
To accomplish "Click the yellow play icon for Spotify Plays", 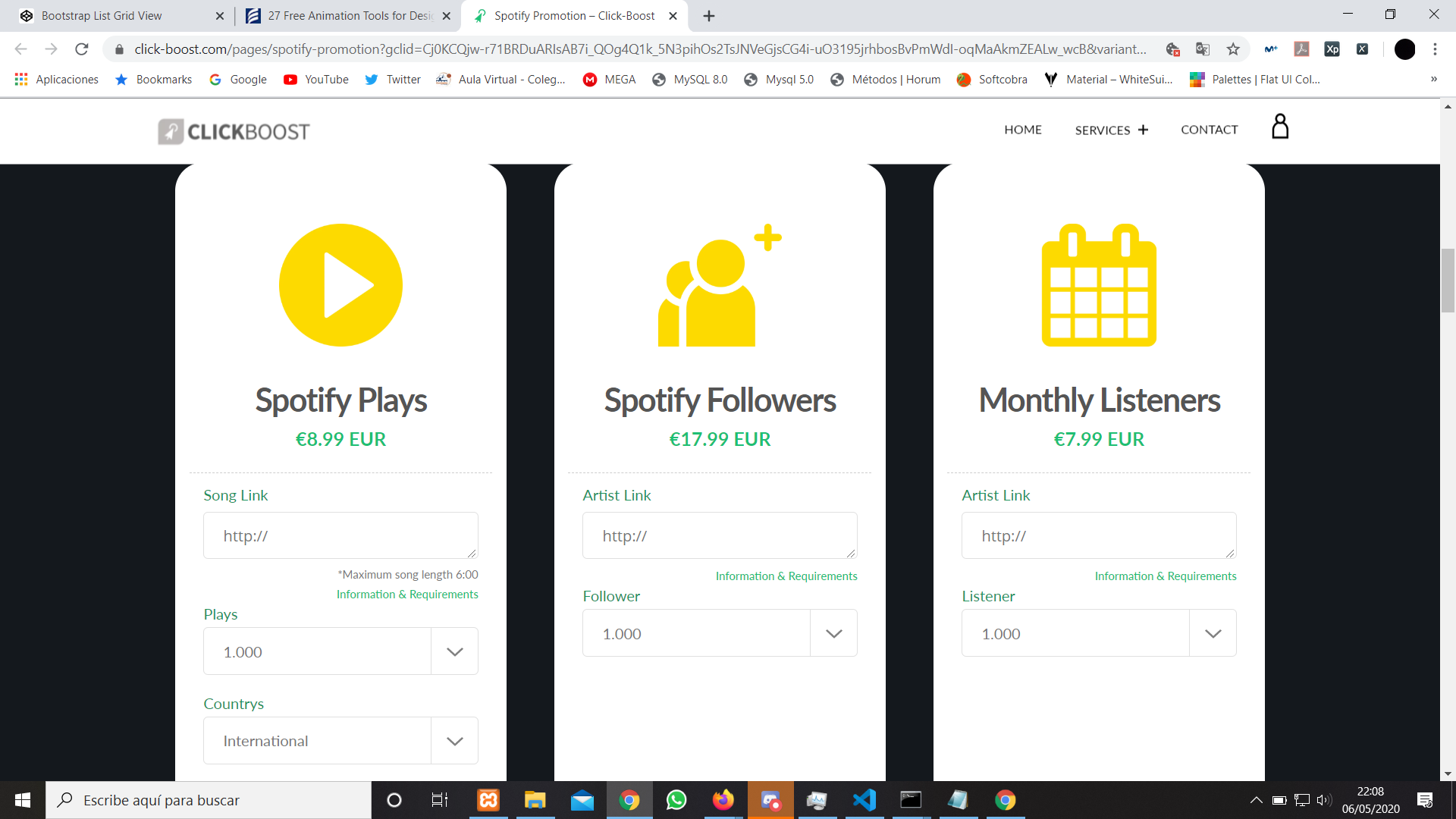I will point(340,285).
